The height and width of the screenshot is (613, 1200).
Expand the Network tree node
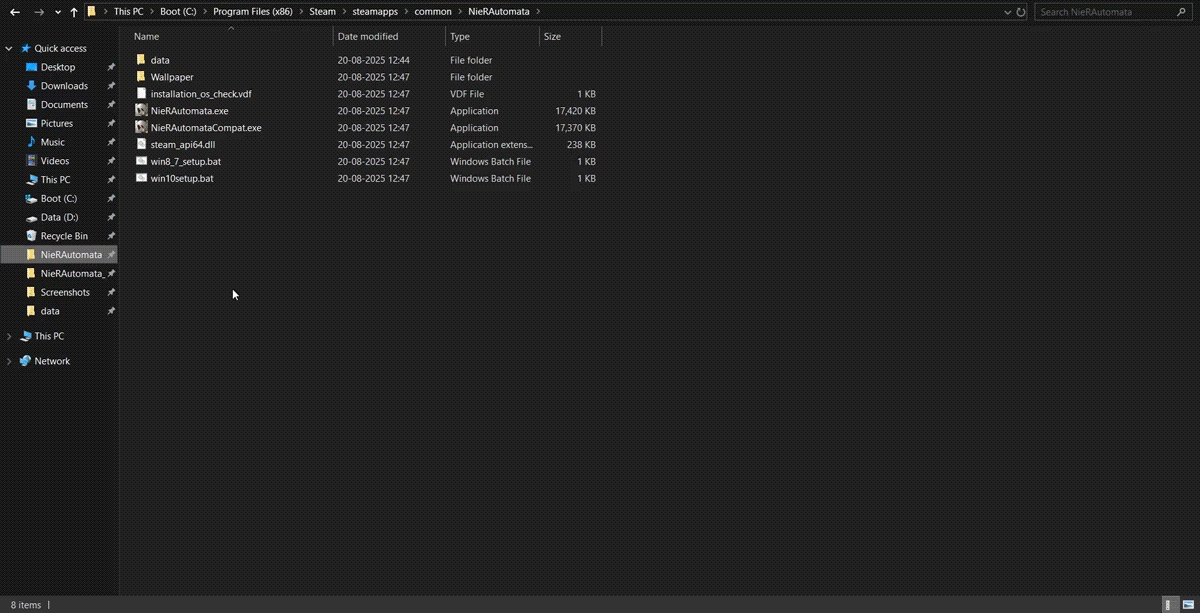pos(9,361)
